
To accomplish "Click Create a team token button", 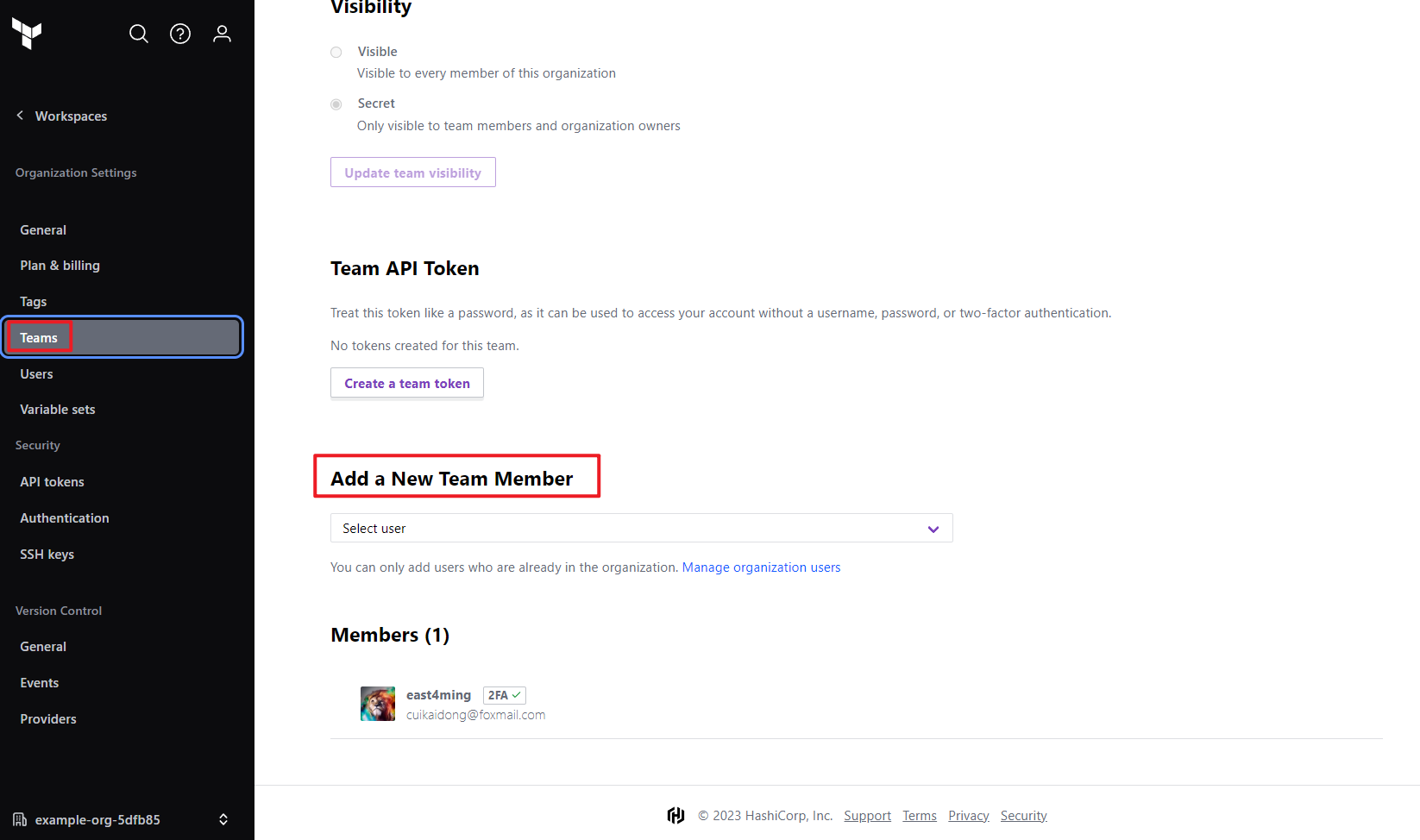I will pyautogui.click(x=407, y=383).
